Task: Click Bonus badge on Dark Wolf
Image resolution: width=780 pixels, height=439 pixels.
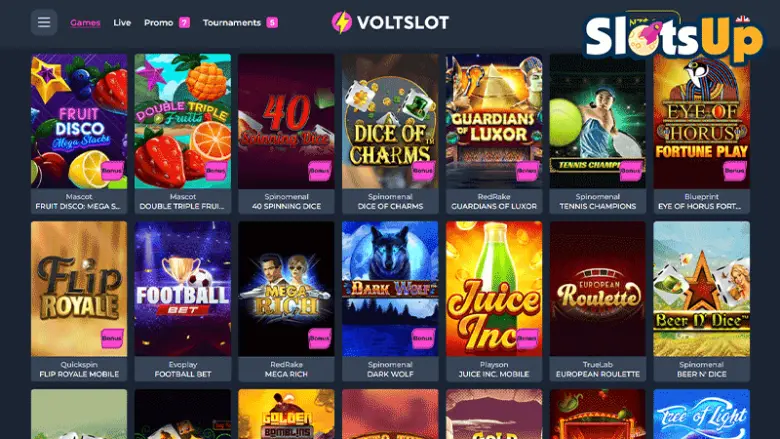Action: [423, 338]
